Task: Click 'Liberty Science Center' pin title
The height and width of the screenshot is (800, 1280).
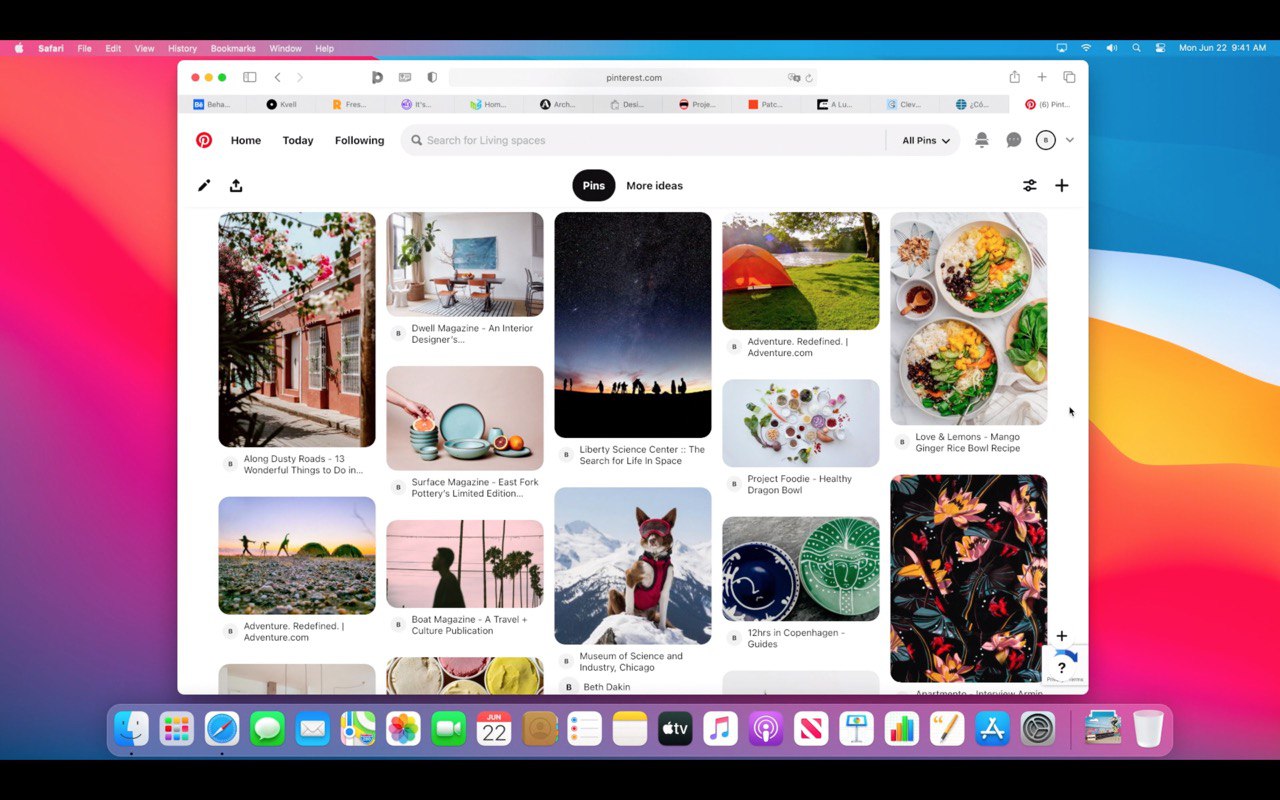Action: tap(642, 455)
